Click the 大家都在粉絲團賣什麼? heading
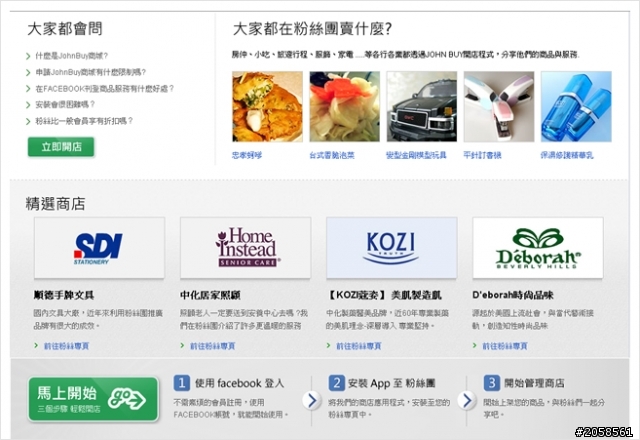This screenshot has width=640, height=440. [312, 29]
